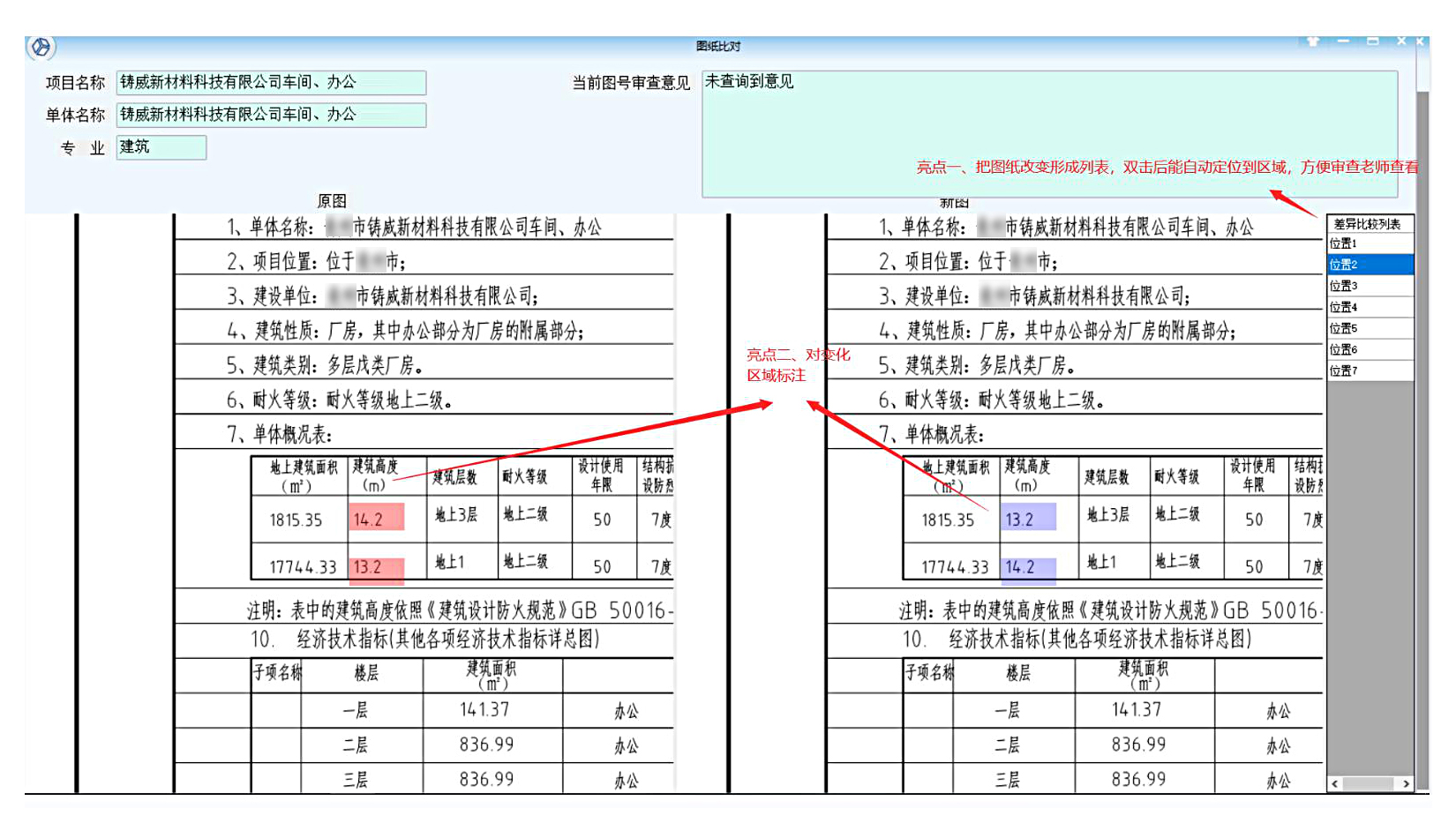Click the red highlighted 14.2 cell in original drawing
1456x838 pixels.
(377, 519)
